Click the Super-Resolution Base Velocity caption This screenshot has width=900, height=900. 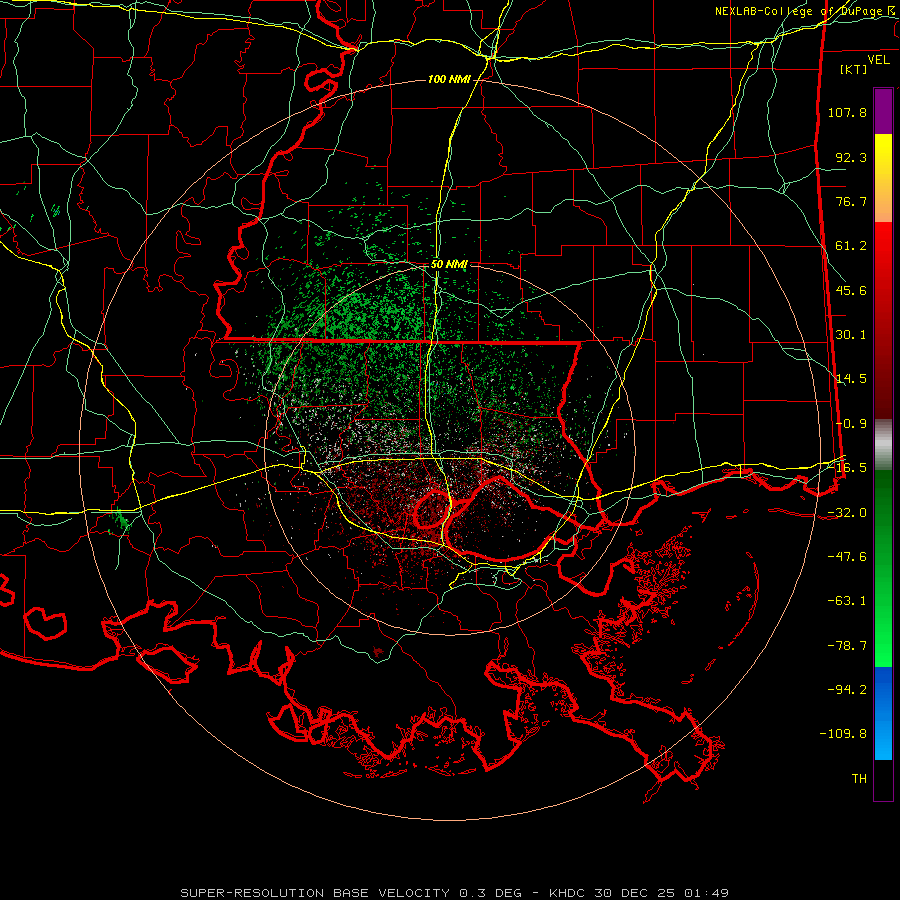click(x=455, y=893)
